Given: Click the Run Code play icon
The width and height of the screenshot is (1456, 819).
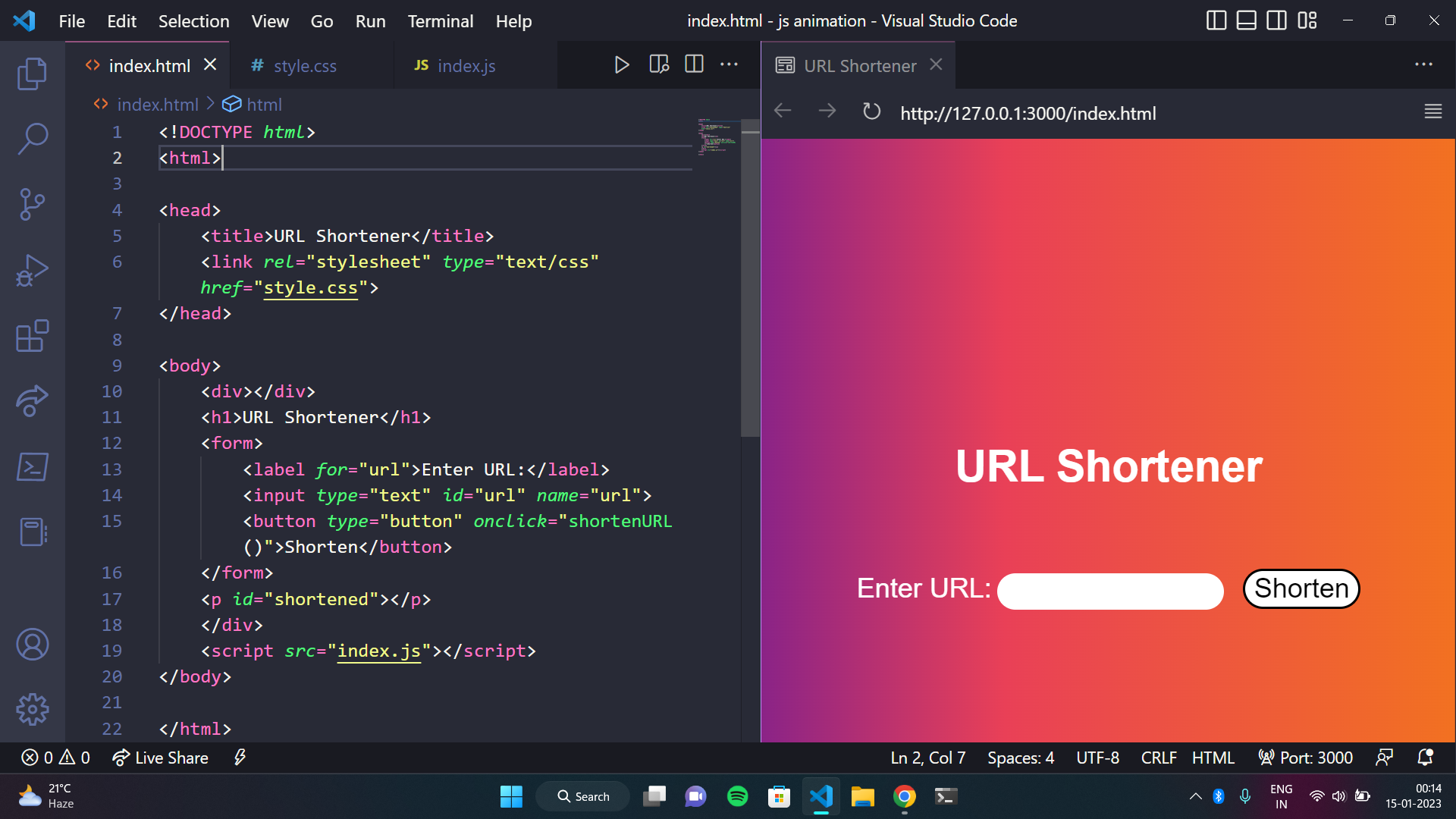Looking at the screenshot, I should 621,65.
